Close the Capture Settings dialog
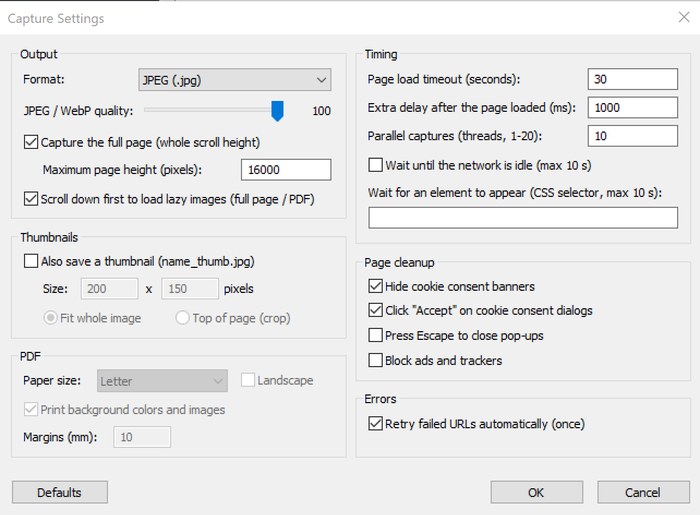 click(684, 17)
